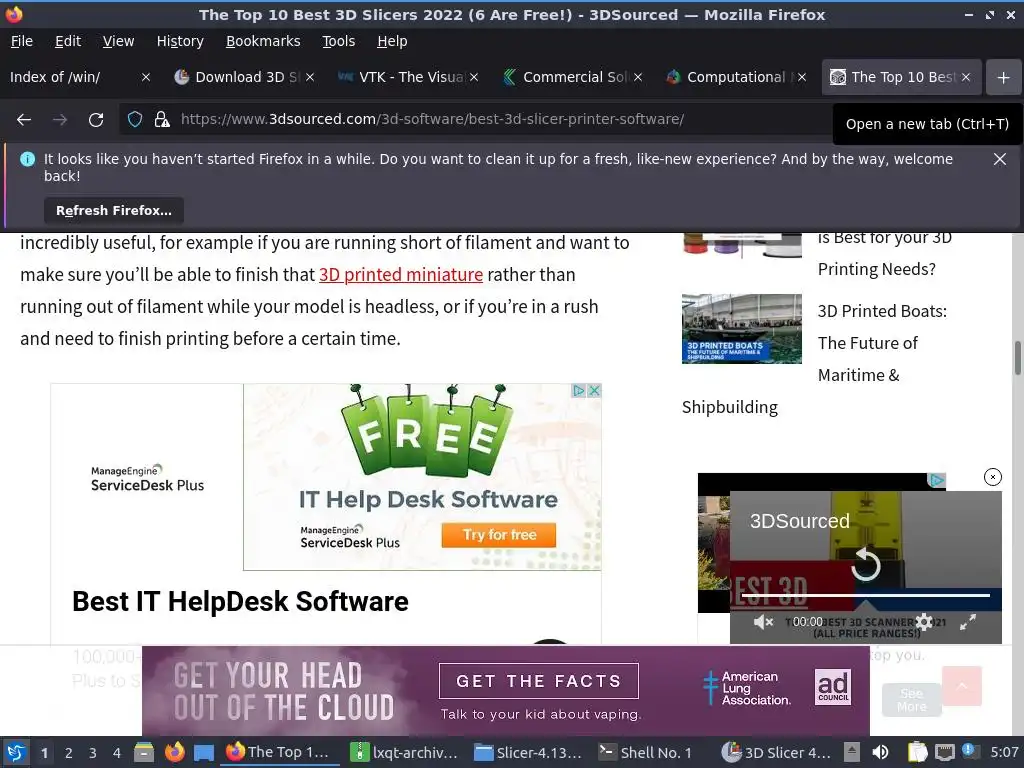Open the Help menu

tap(392, 41)
